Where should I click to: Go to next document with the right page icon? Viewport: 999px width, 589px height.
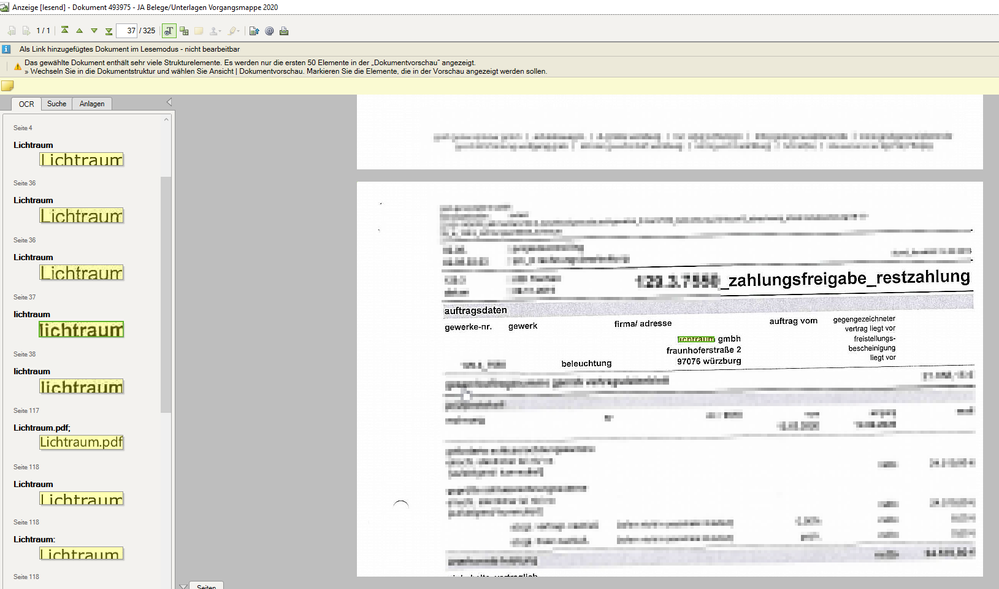[x=25, y=31]
